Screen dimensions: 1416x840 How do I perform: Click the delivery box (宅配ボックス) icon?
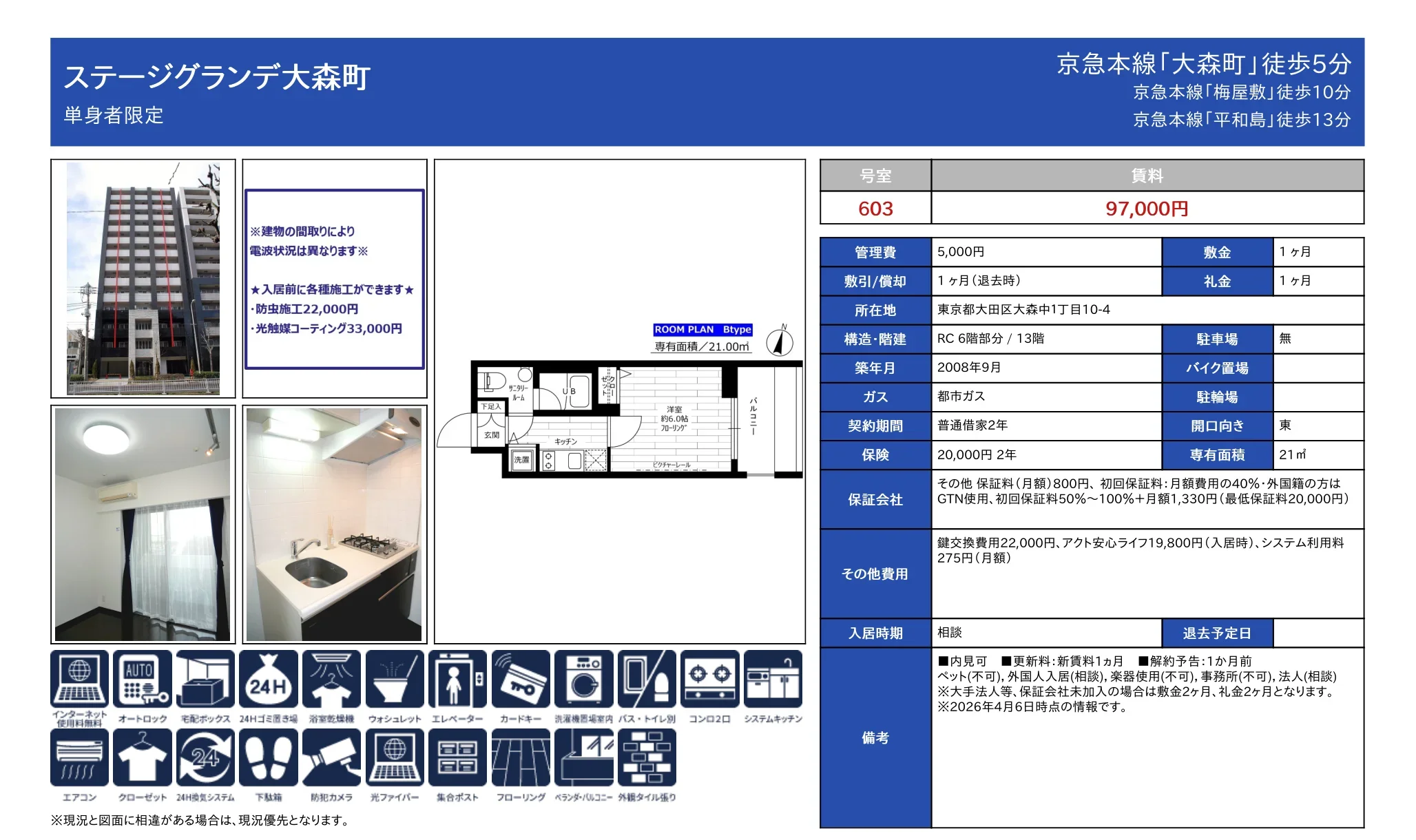pos(205,679)
